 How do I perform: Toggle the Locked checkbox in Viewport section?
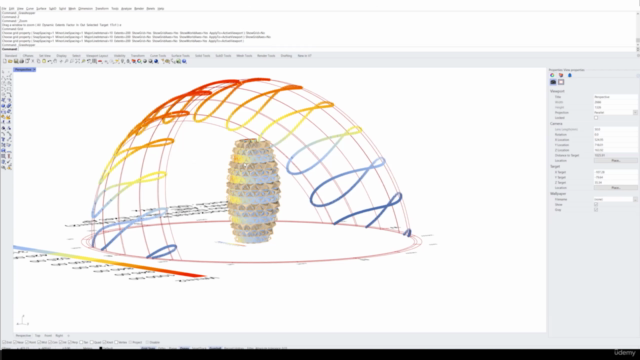coord(596,118)
